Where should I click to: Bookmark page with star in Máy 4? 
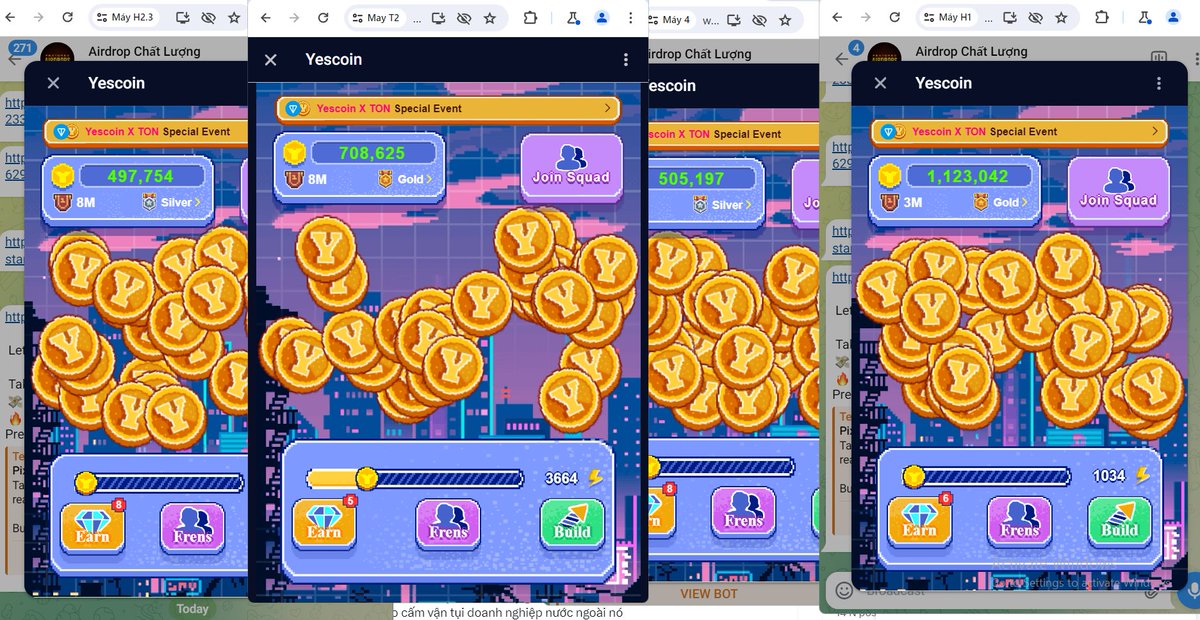[x=785, y=19]
